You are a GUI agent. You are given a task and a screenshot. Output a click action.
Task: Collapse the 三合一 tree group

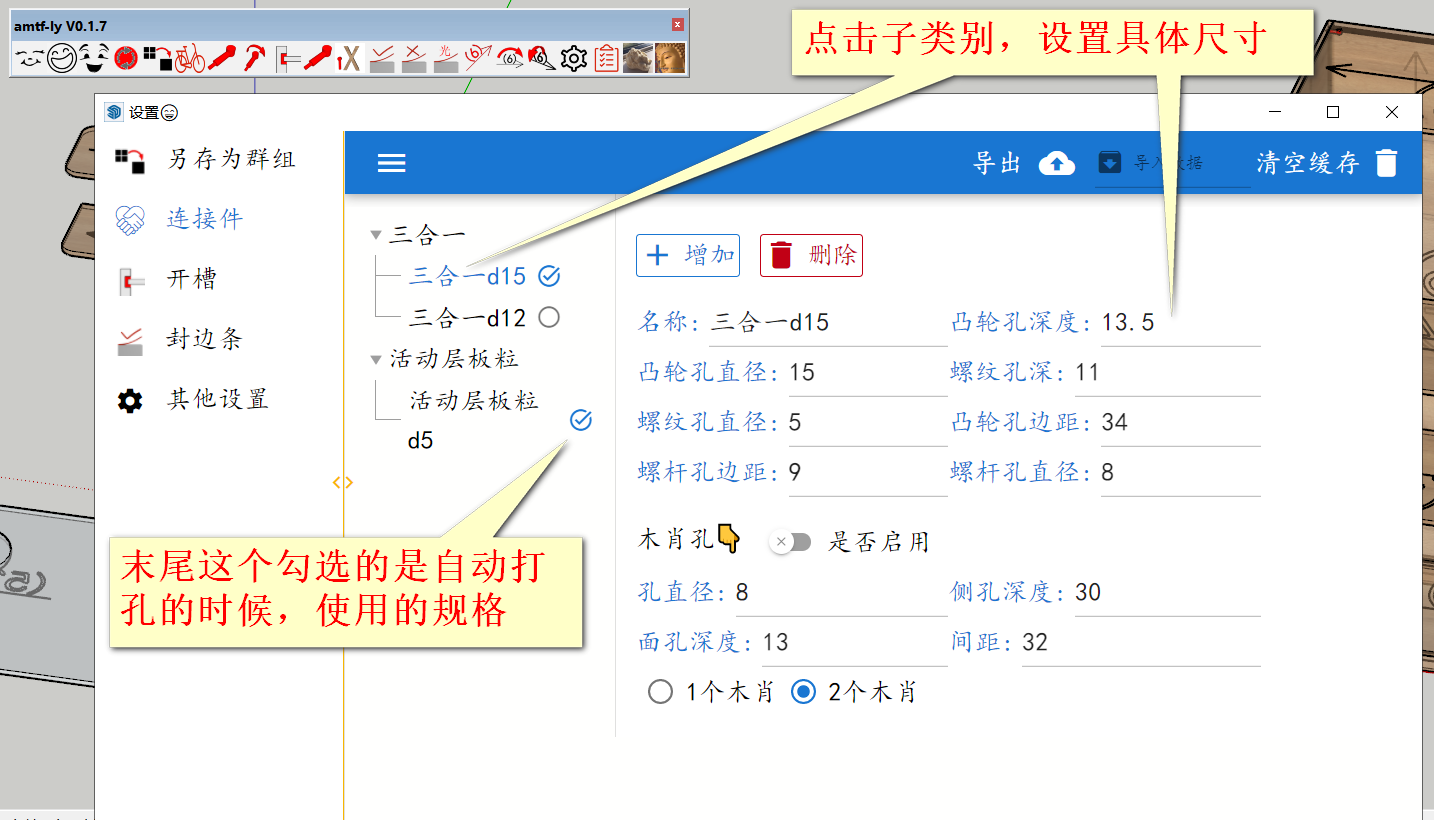pyautogui.click(x=376, y=235)
